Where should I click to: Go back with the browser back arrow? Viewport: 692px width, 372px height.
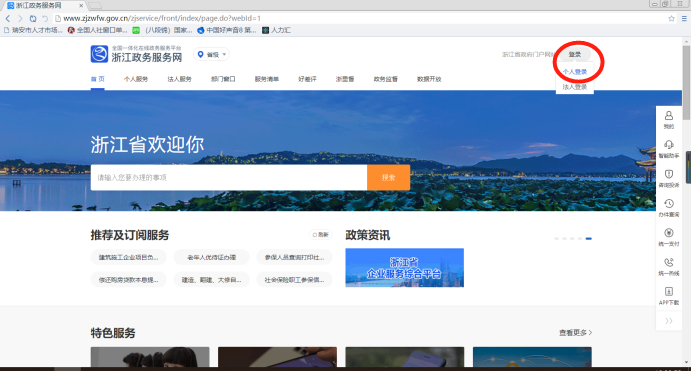(x=8, y=19)
